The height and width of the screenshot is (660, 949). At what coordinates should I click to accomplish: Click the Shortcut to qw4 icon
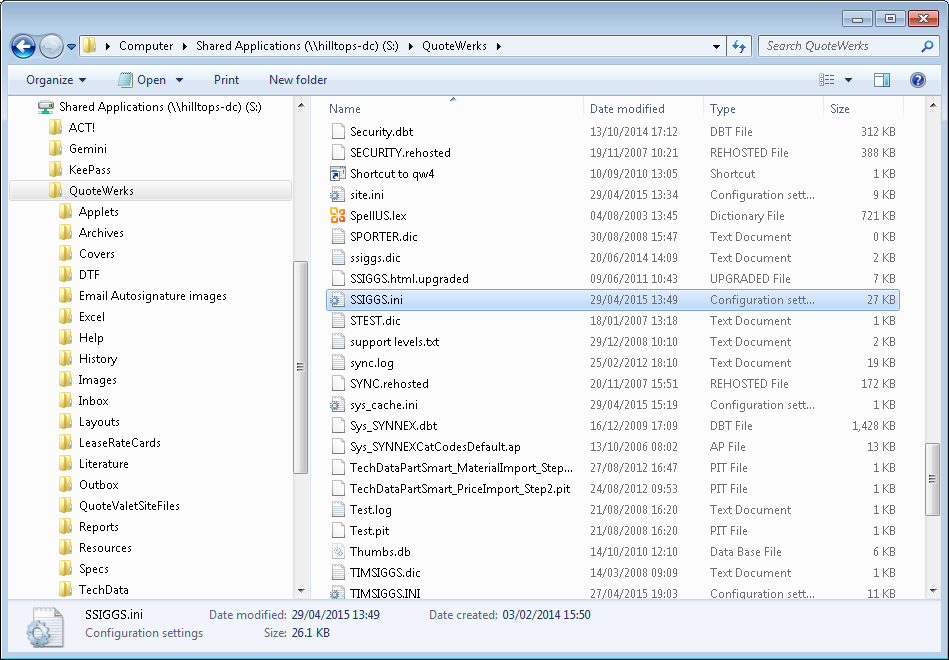click(338, 174)
